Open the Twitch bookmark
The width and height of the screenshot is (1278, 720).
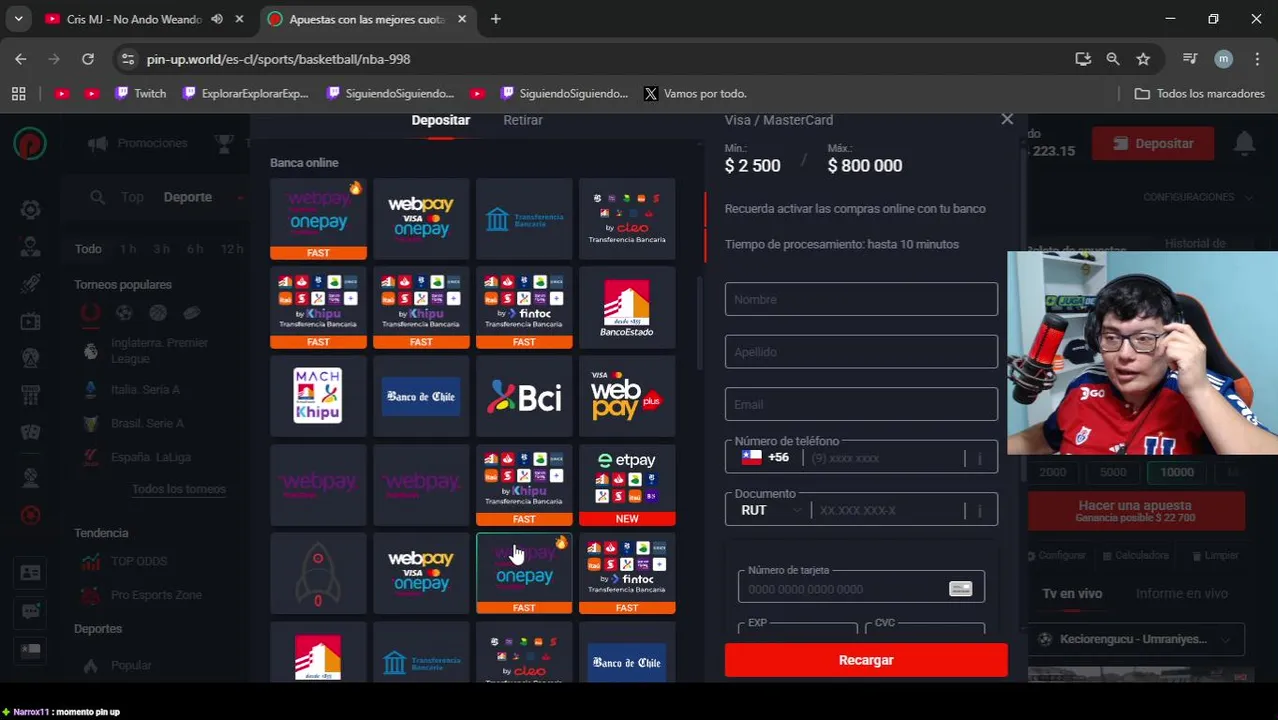(x=140, y=93)
